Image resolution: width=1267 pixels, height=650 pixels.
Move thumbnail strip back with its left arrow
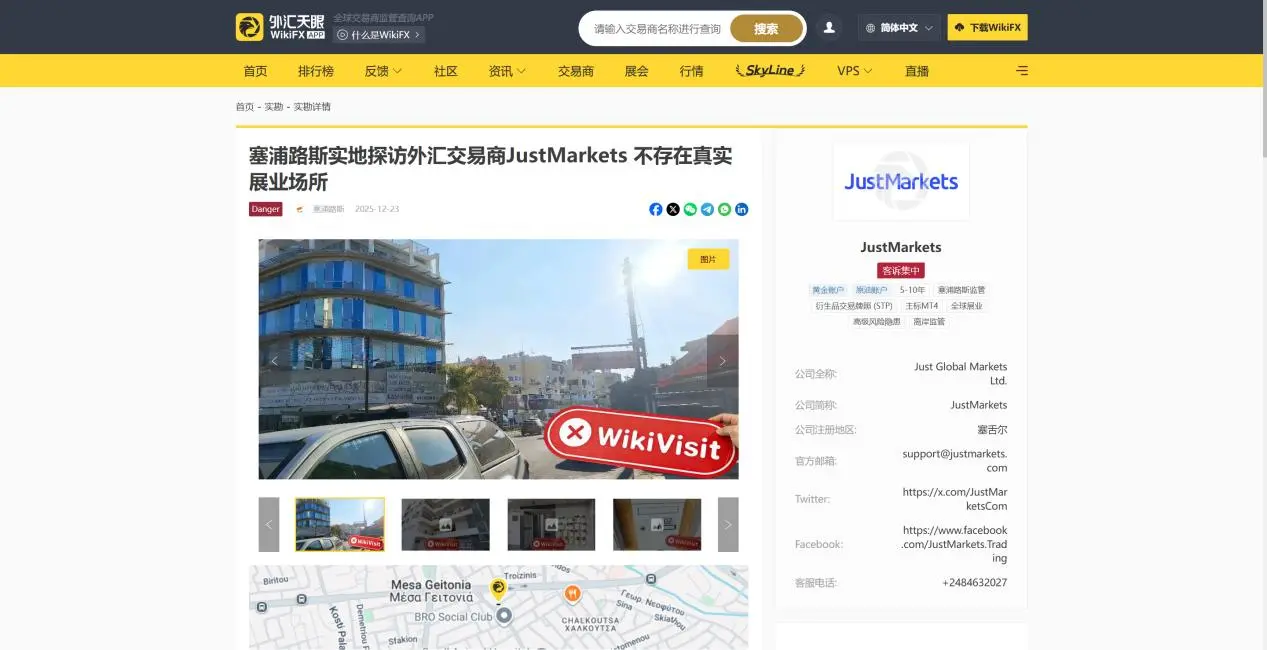[x=269, y=524]
